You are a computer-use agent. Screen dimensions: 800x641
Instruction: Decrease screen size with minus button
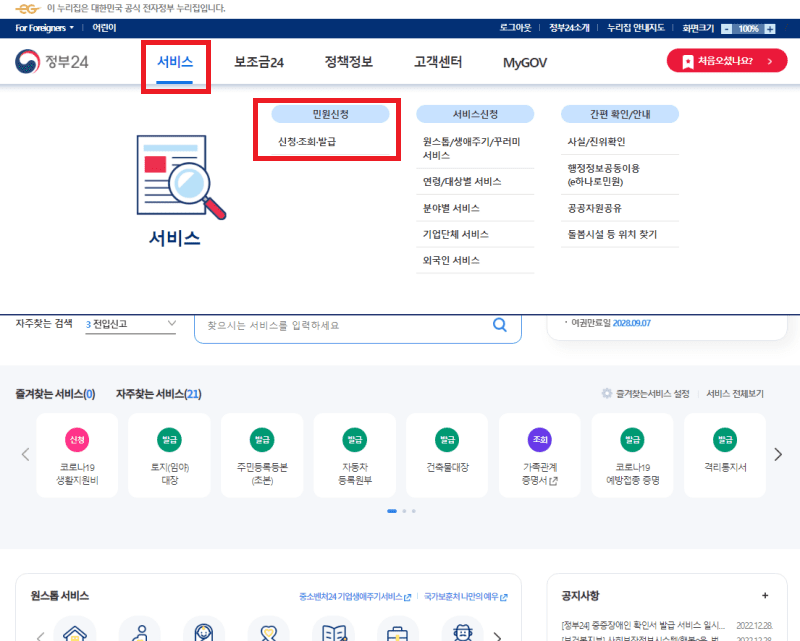[x=727, y=29]
